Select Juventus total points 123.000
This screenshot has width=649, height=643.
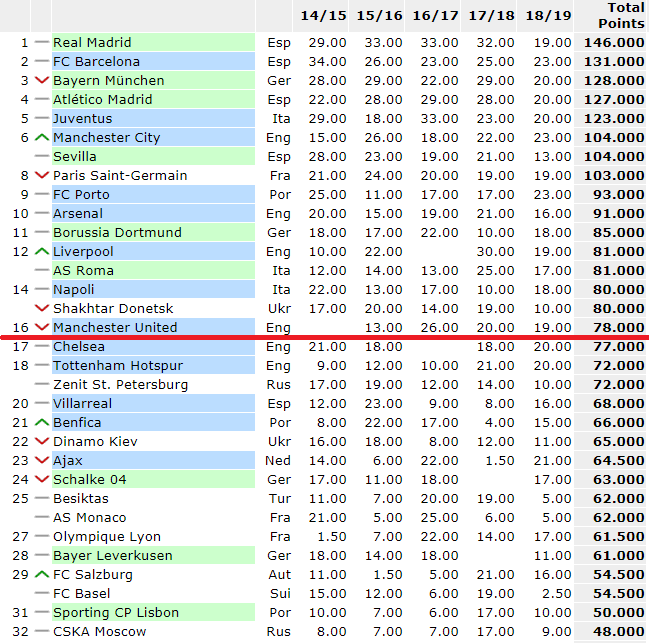[x=614, y=118]
